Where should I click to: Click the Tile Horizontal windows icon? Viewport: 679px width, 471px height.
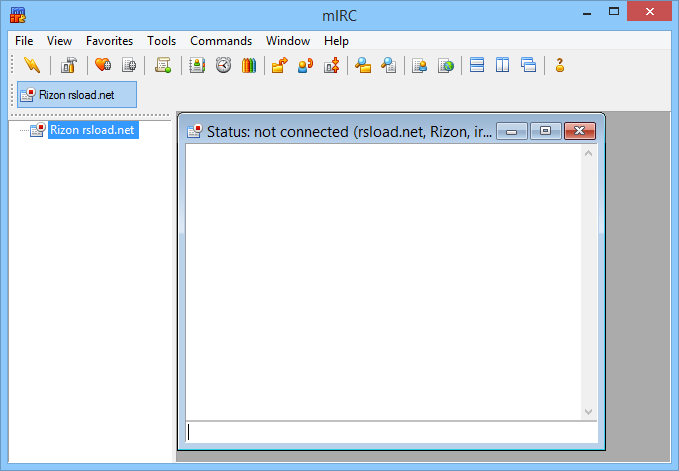(477, 66)
